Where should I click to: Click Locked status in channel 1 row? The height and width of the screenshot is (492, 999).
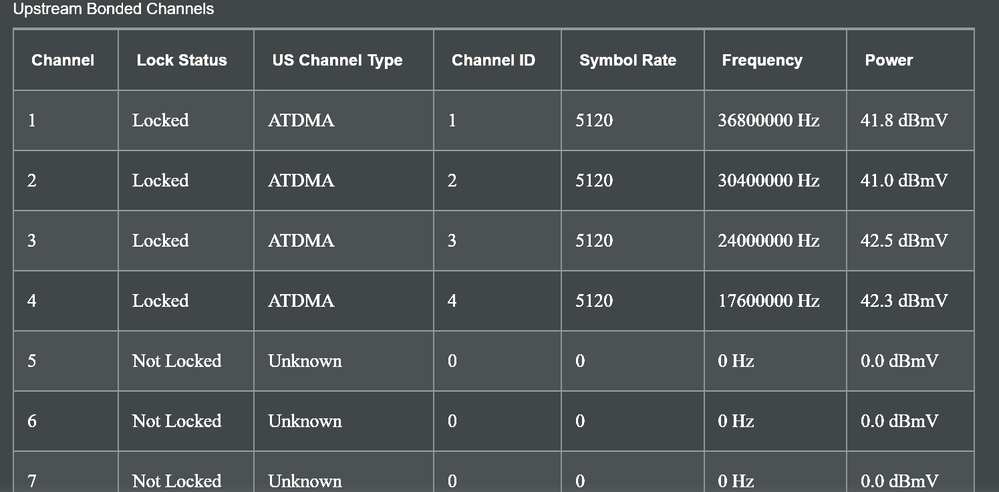160,120
